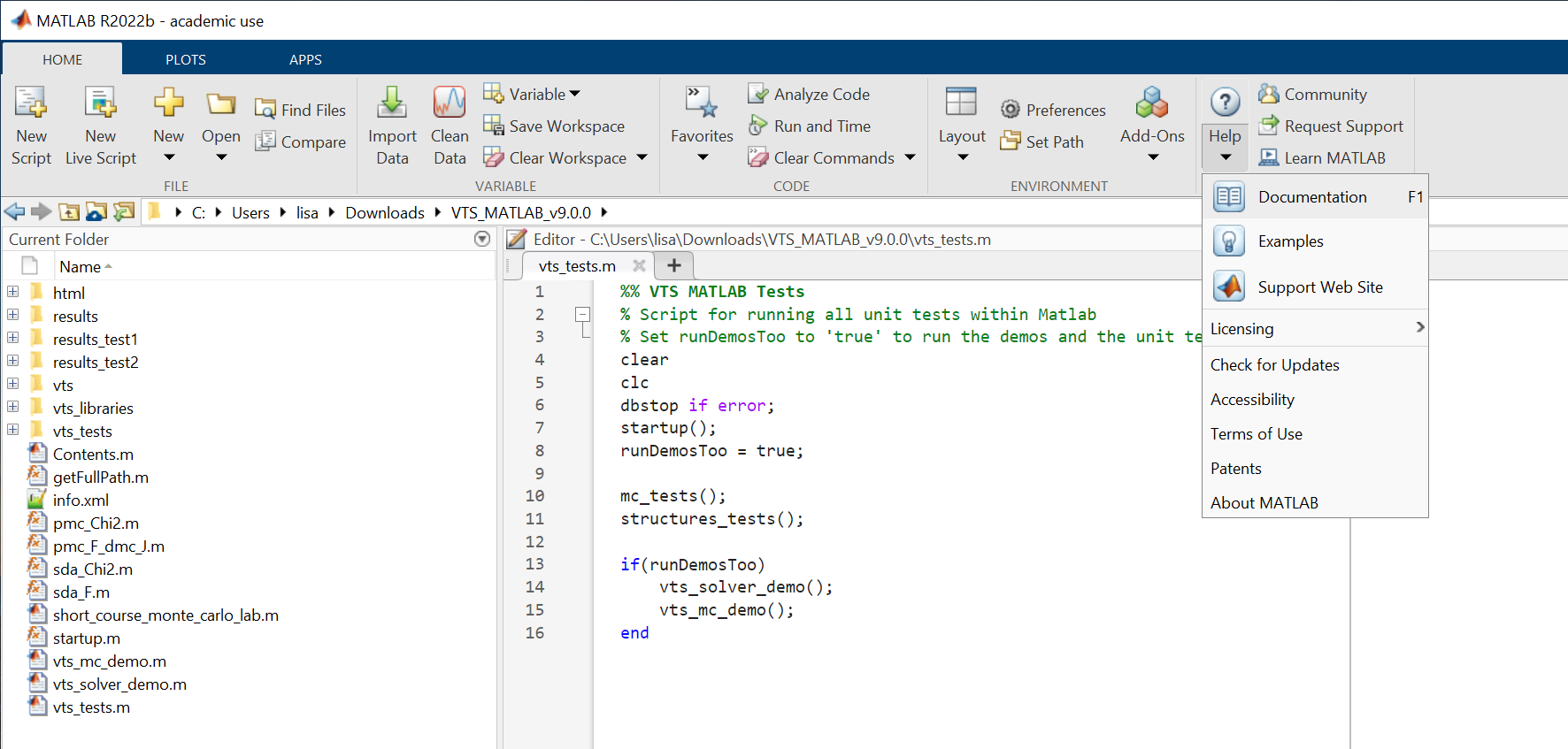Navigate forward with the right arrow
This screenshot has width=1568, height=749.
point(42,212)
